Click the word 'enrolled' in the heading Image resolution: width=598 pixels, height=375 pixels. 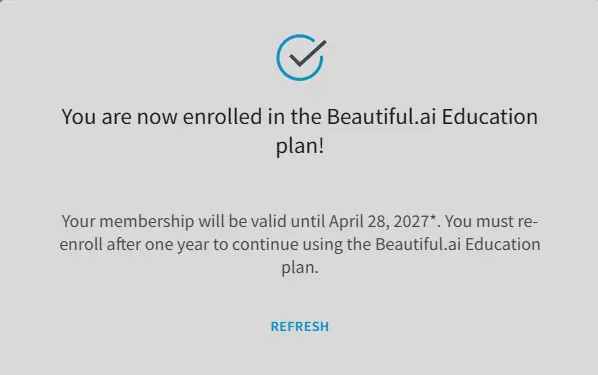tap(222, 116)
